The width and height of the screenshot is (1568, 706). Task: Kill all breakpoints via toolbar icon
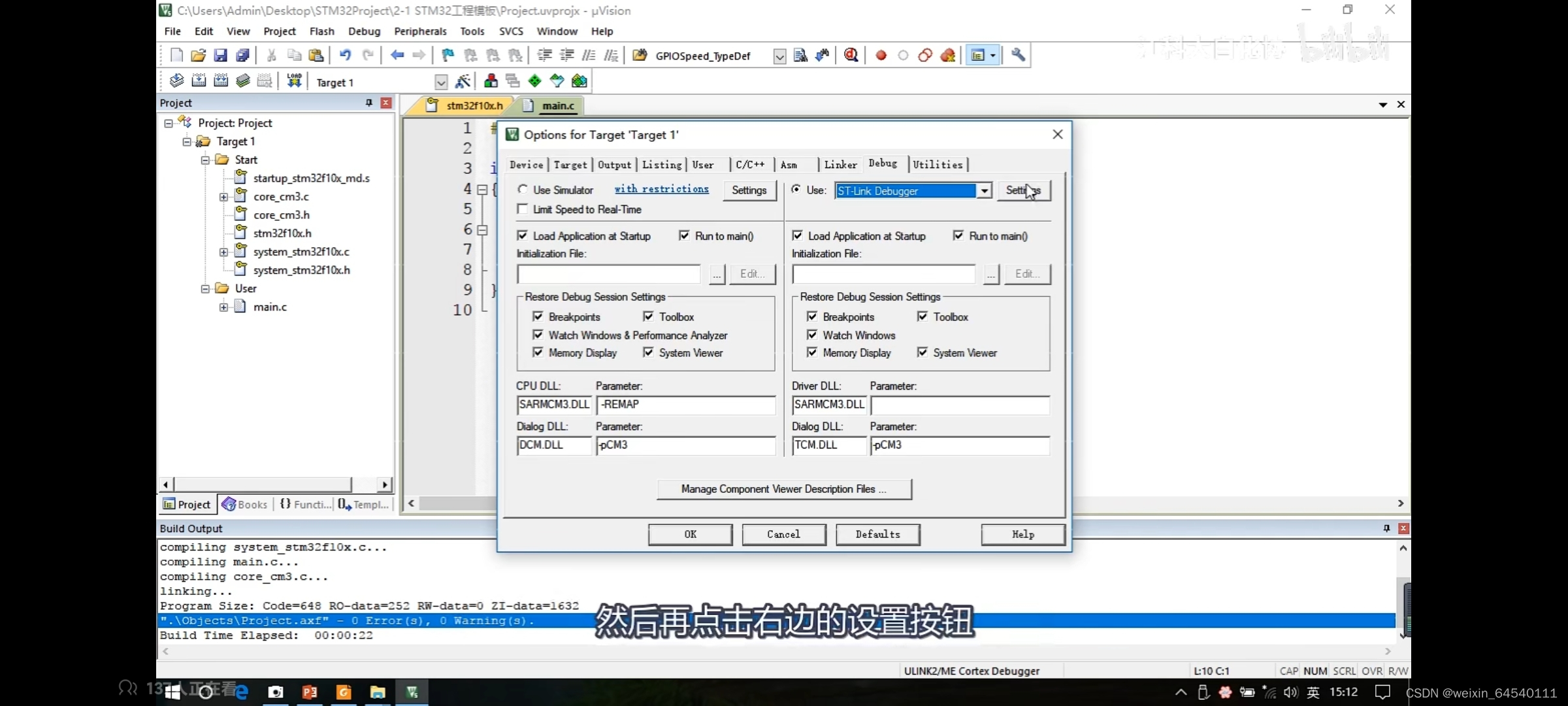coord(949,56)
